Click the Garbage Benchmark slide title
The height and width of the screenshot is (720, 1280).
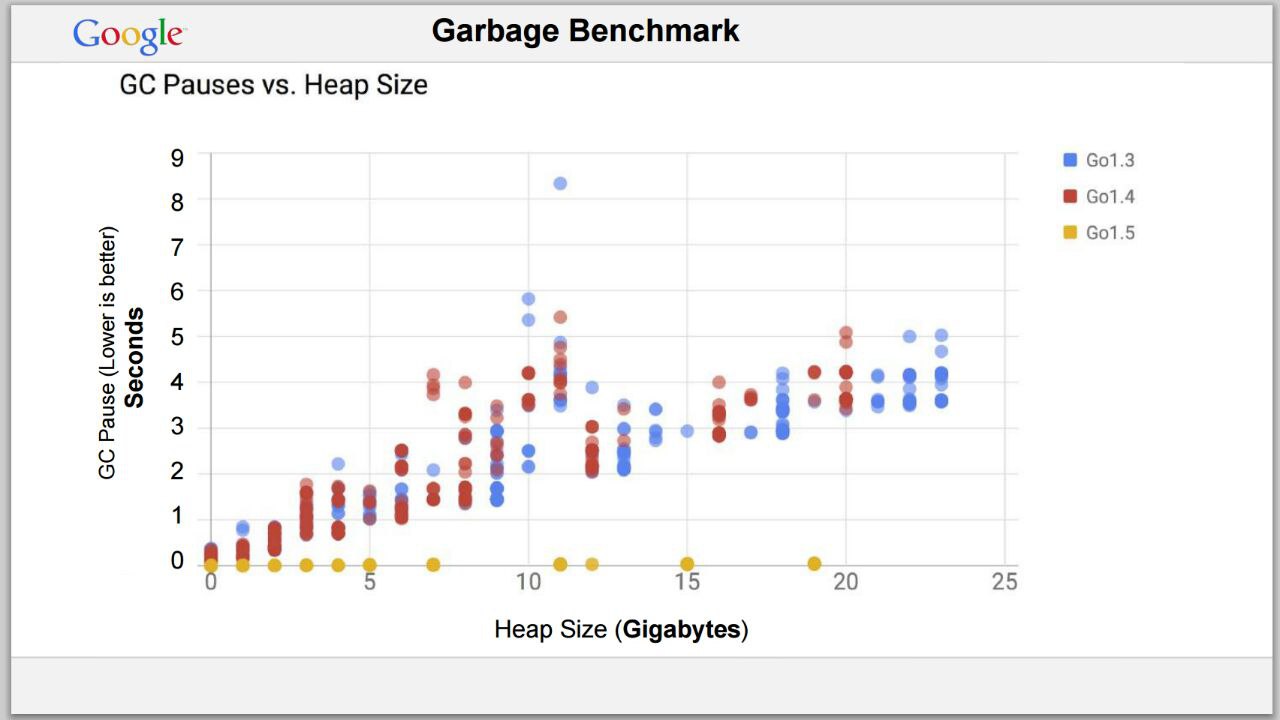click(x=586, y=31)
